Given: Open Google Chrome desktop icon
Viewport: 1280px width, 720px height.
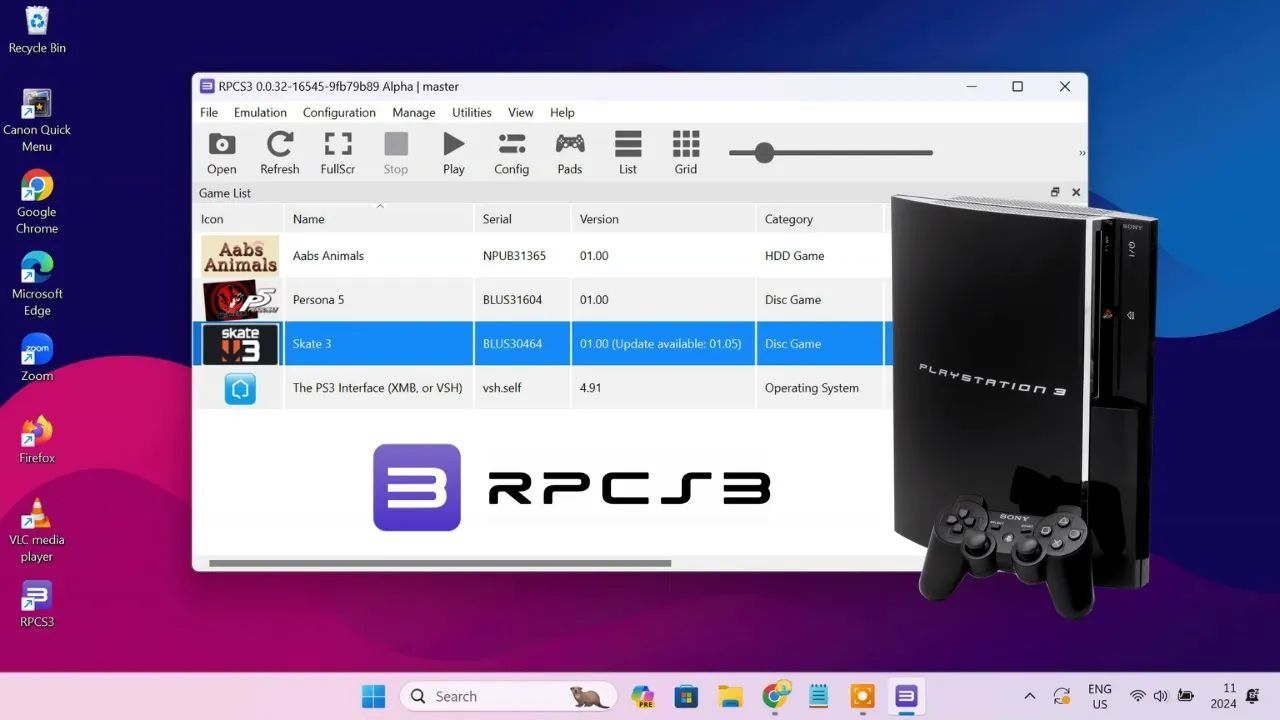Looking at the screenshot, I should pos(37,203).
